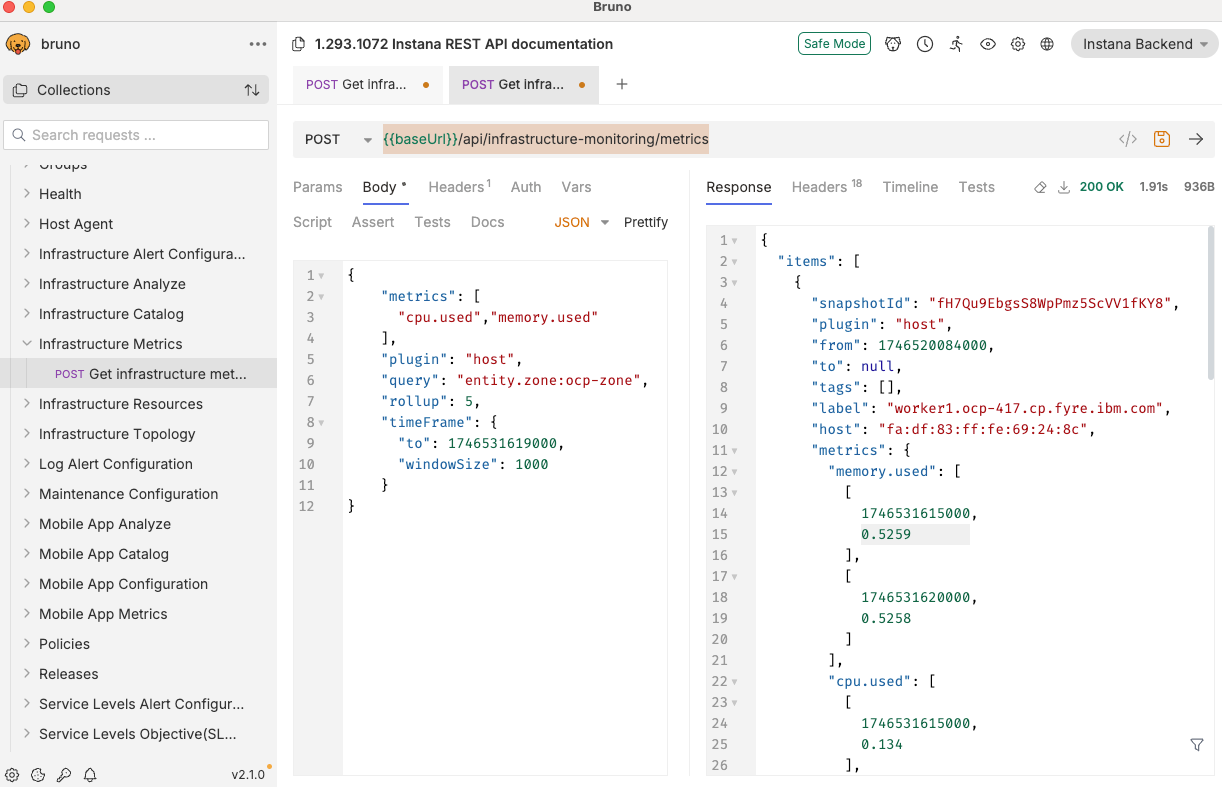This screenshot has width=1222, height=787.
Task: Fold the items array at response line 2
Action: coord(735,262)
